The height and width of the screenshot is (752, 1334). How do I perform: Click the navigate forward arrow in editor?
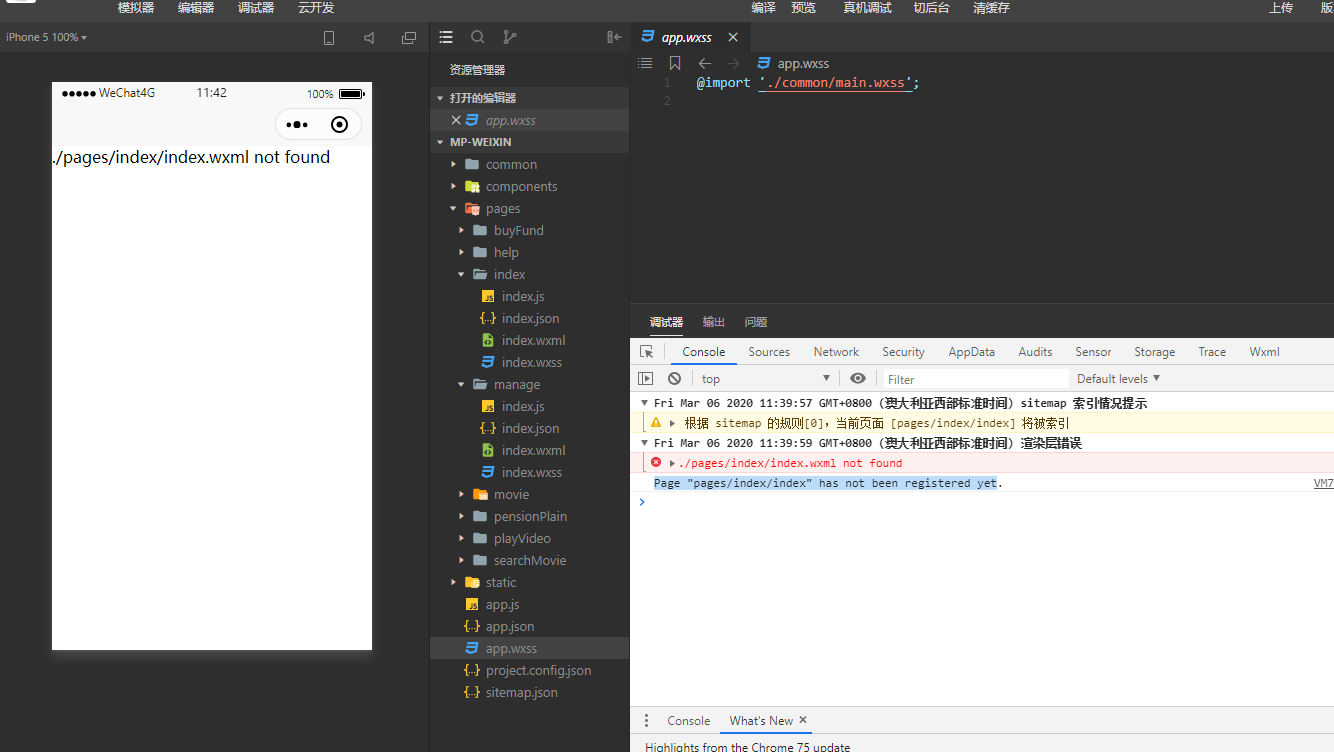(733, 63)
